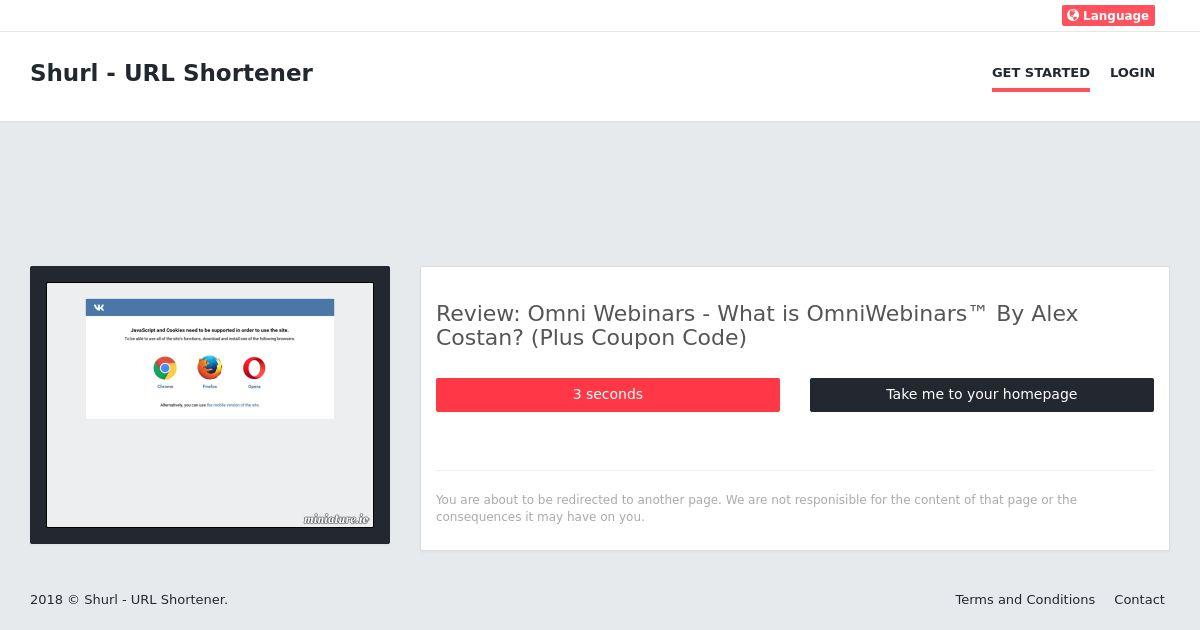Open the Language selector button
Image resolution: width=1200 pixels, height=630 pixels.
click(x=1108, y=15)
